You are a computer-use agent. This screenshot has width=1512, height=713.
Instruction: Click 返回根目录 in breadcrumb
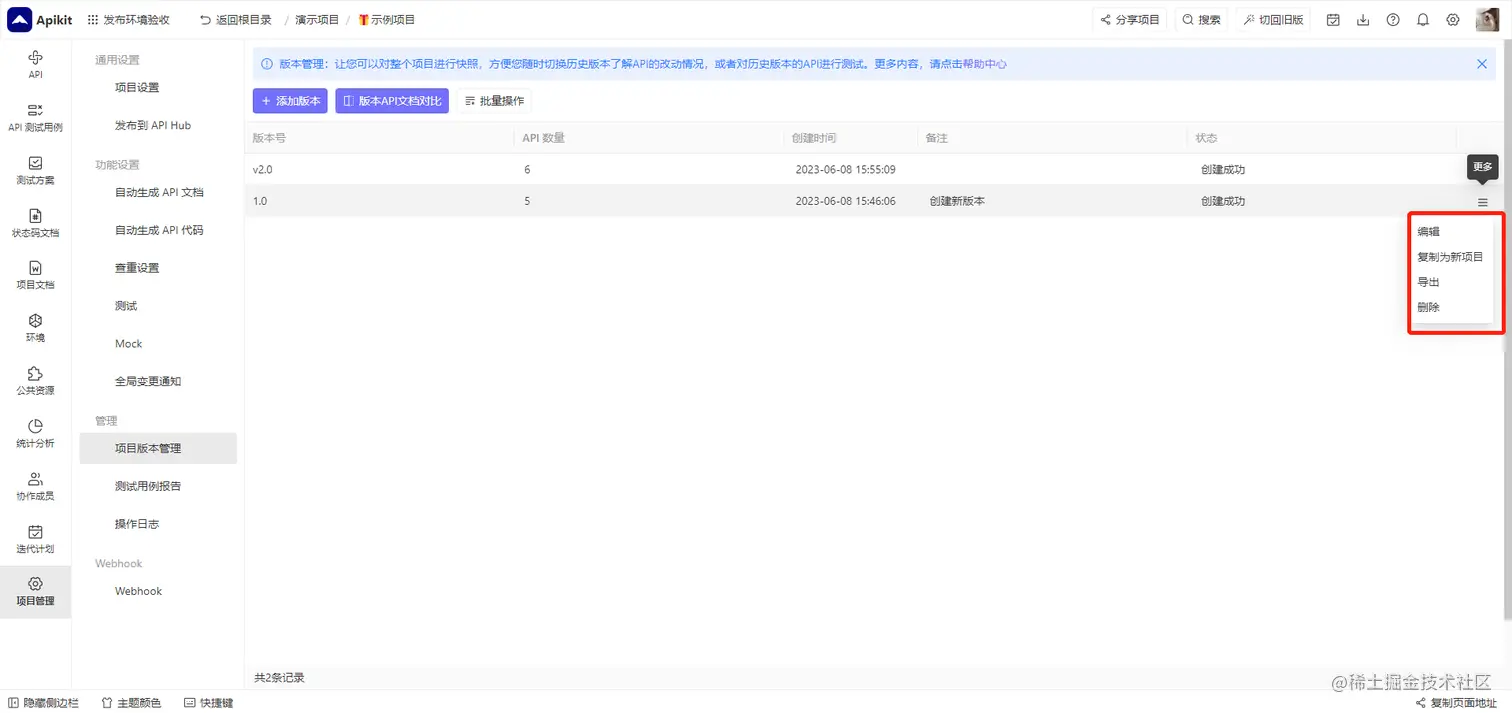[236, 20]
